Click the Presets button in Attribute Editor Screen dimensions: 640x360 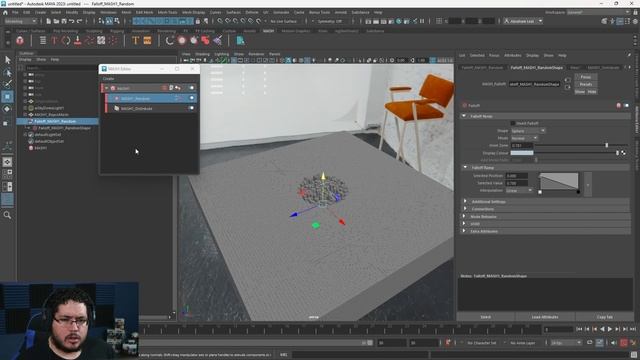coord(586,84)
